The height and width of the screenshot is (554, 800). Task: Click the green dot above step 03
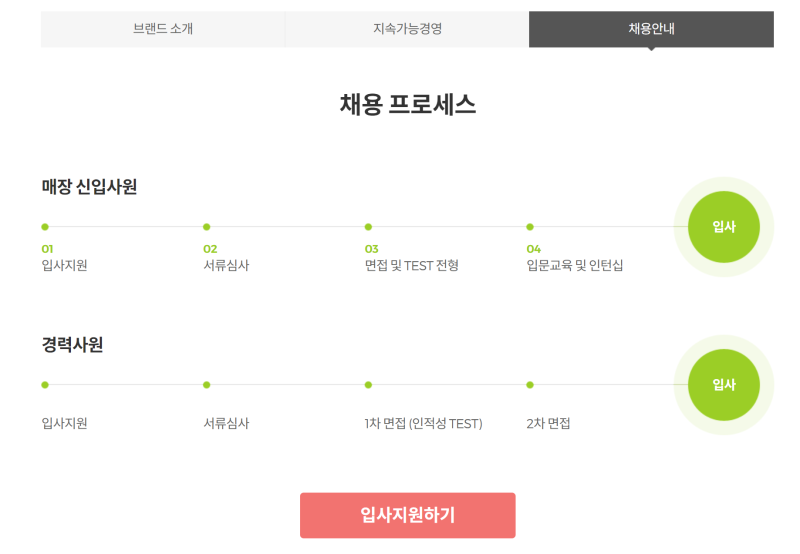(x=368, y=227)
